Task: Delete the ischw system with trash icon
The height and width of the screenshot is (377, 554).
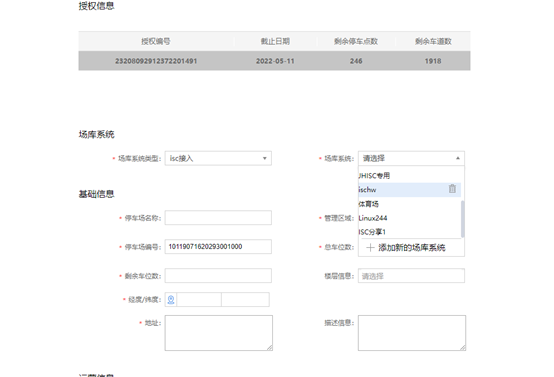Action: tap(452, 189)
